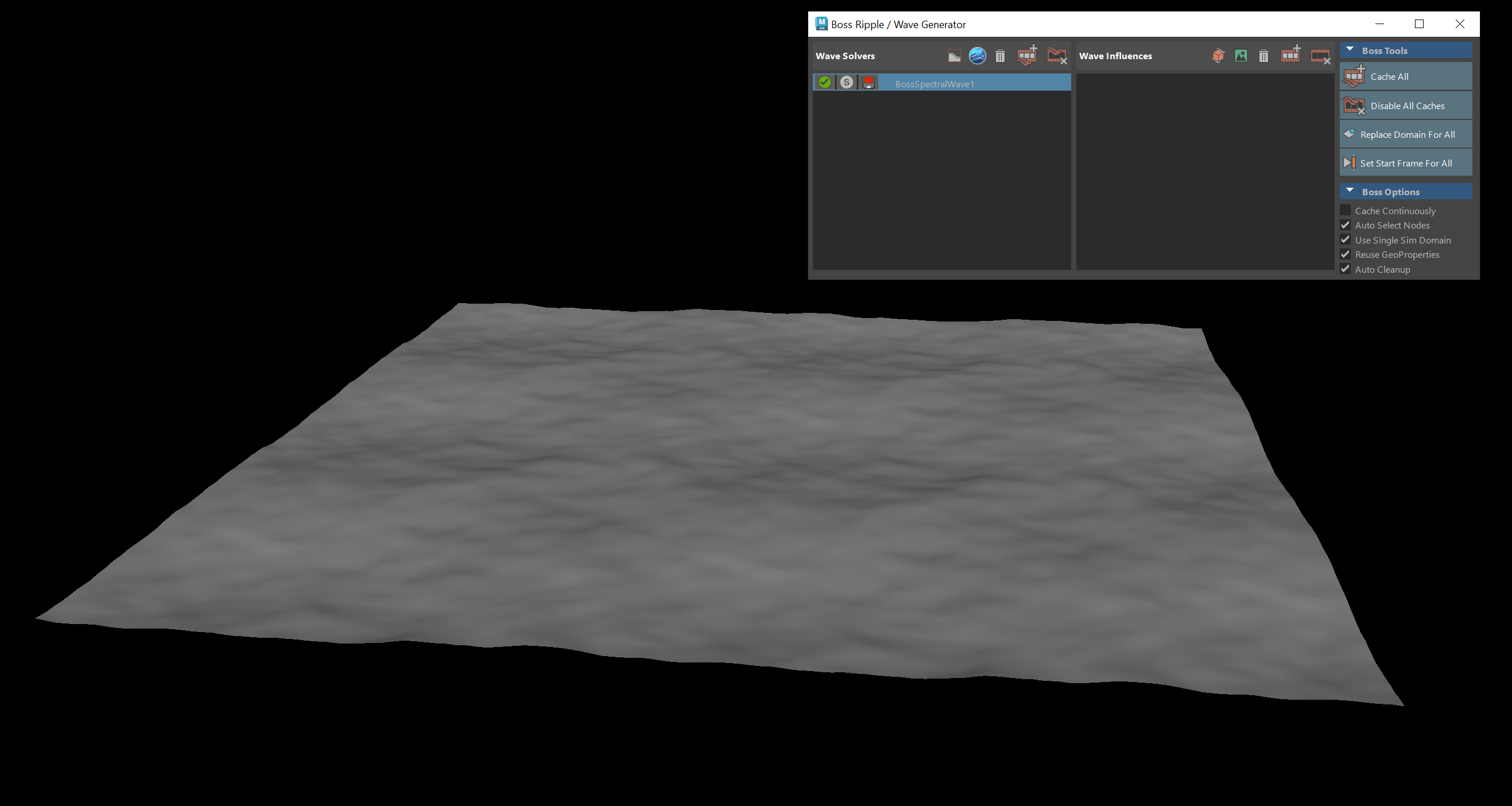Enable the Cache Continuously checkbox

(1346, 210)
